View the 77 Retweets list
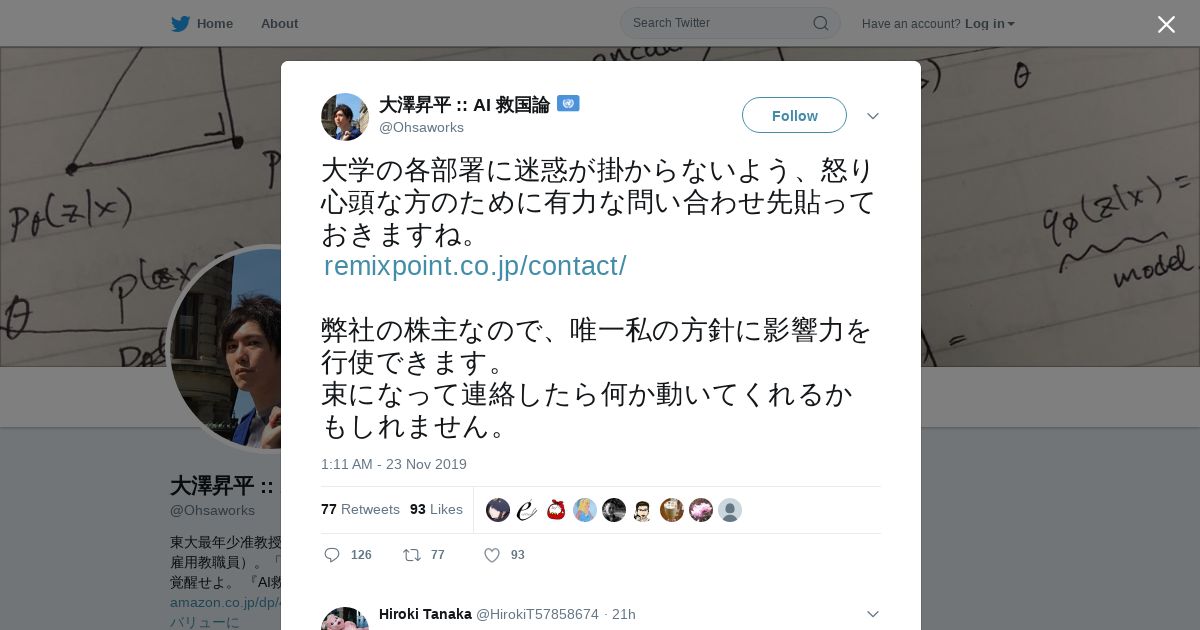The image size is (1200, 630). [360, 509]
